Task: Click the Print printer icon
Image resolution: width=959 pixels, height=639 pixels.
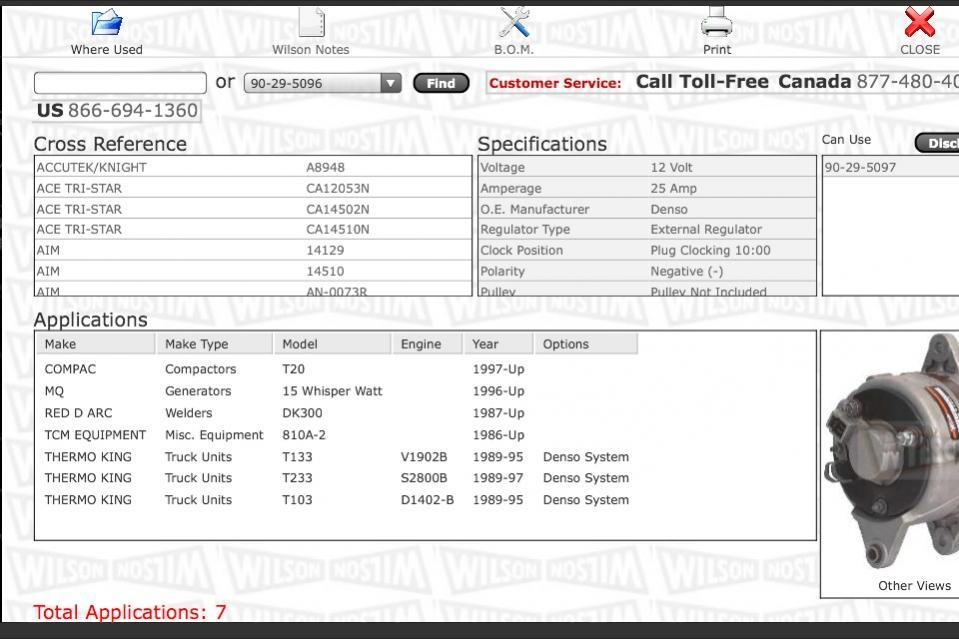Action: (x=716, y=22)
